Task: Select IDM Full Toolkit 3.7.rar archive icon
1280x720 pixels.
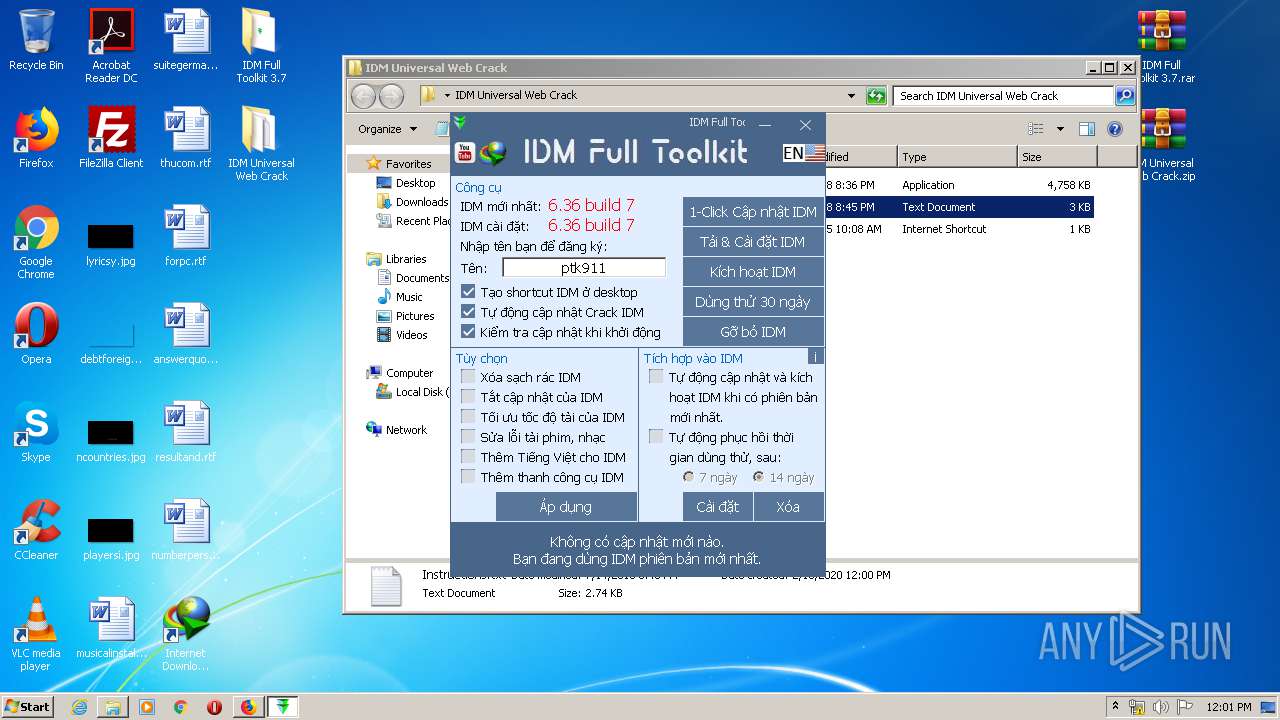Action: tap(1161, 46)
